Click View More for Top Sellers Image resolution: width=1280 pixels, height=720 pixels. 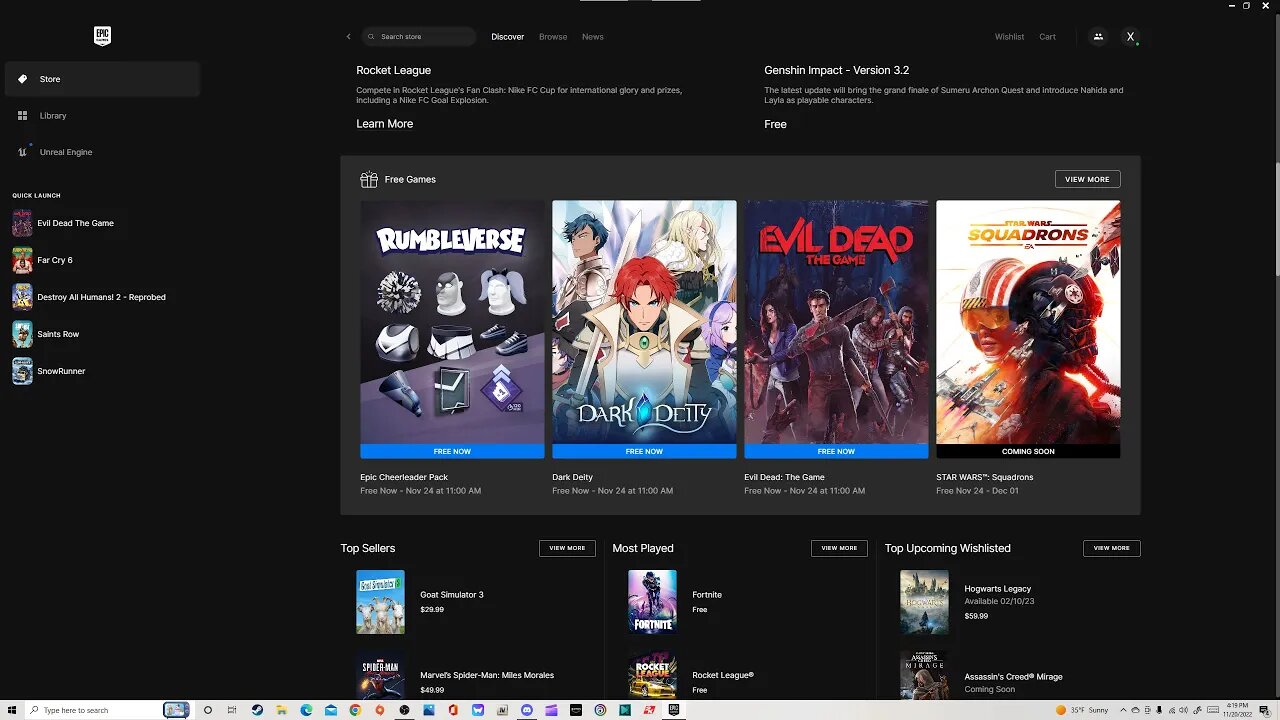567,548
